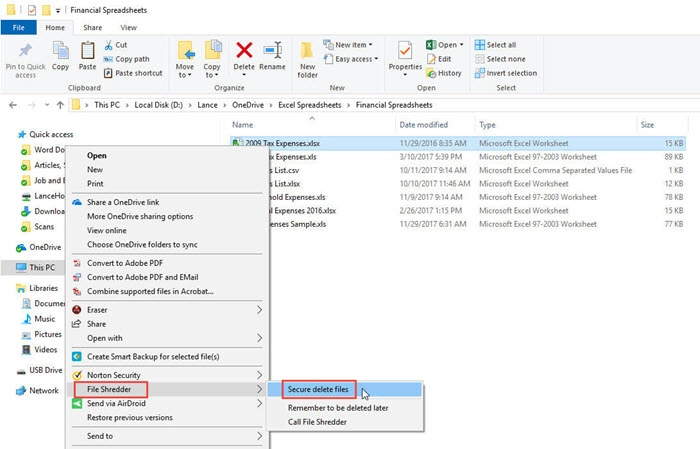700x449 pixels.
Task: Click the Rename icon
Action: 272,50
